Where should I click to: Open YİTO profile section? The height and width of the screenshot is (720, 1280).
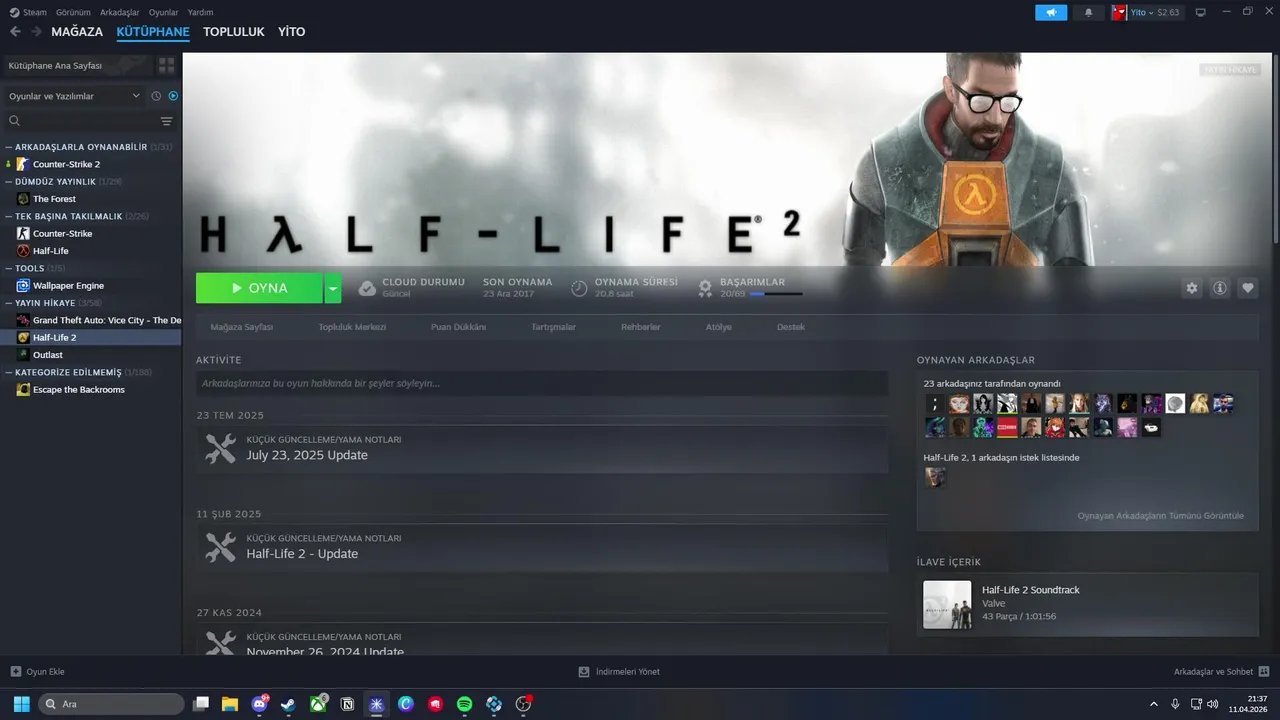[x=292, y=32]
